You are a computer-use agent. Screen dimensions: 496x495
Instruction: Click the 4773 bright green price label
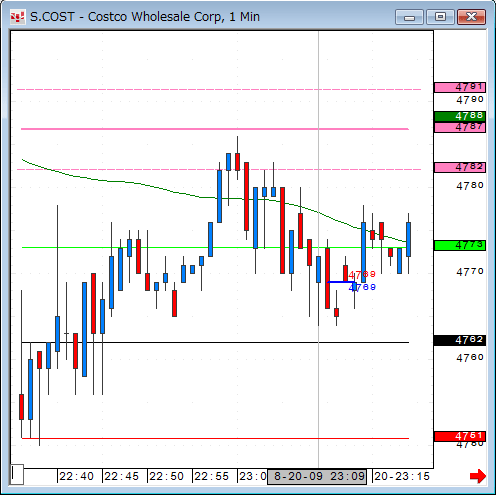[x=460, y=245]
